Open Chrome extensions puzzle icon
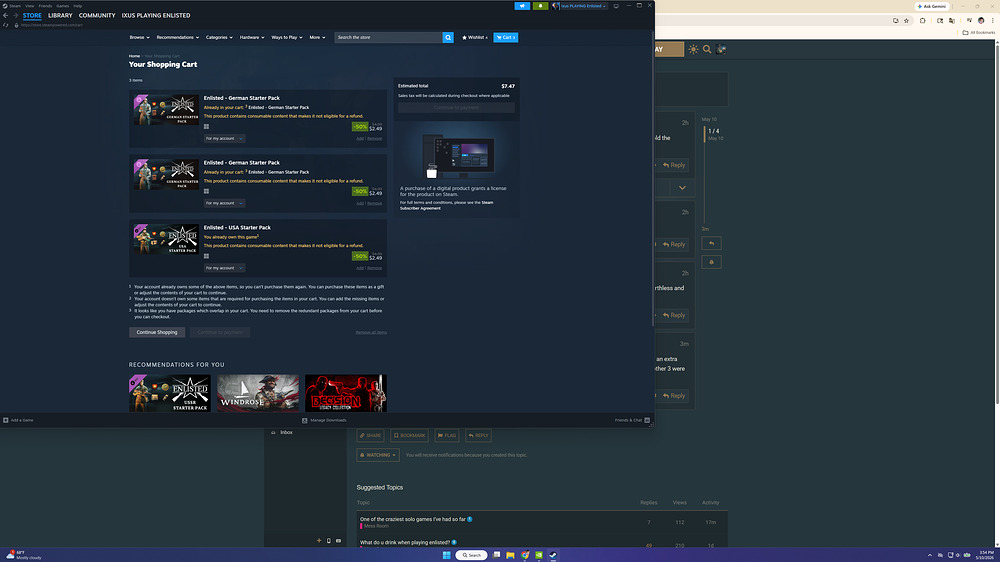This screenshot has width=1000, height=562. click(x=922, y=20)
